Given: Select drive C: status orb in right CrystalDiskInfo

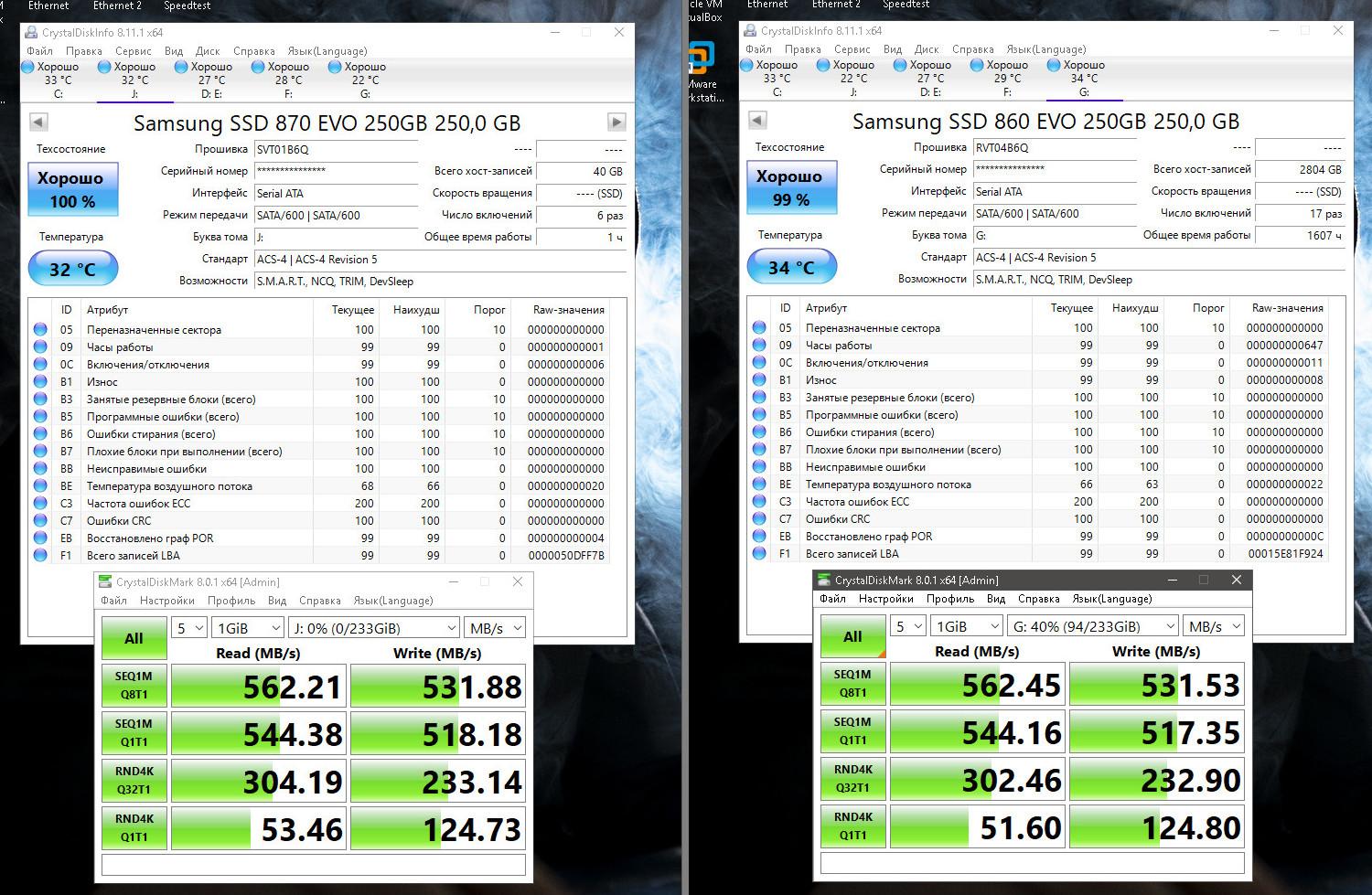Looking at the screenshot, I should click(746, 65).
